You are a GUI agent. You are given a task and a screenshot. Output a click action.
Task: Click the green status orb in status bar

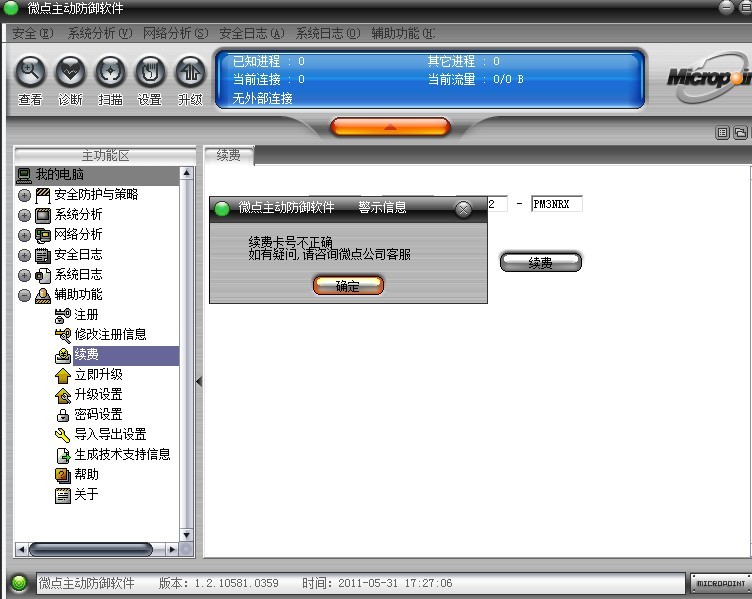(x=19, y=583)
